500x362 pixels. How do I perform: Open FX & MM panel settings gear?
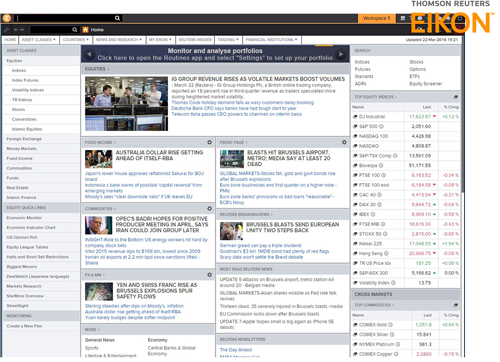point(209,275)
